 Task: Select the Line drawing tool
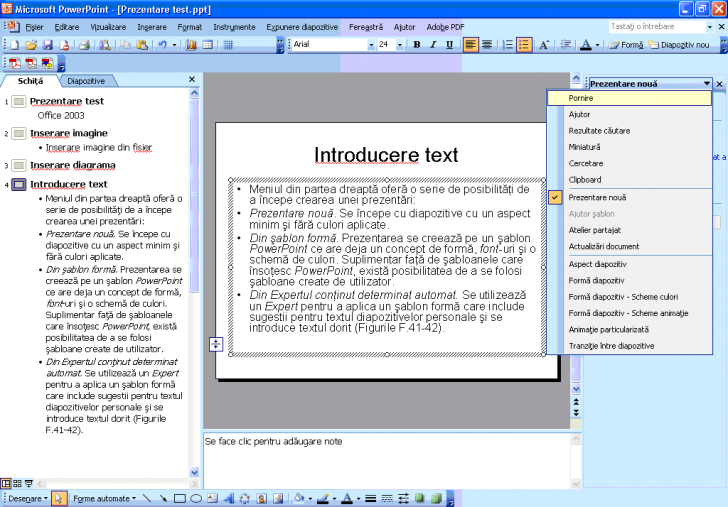point(147,498)
